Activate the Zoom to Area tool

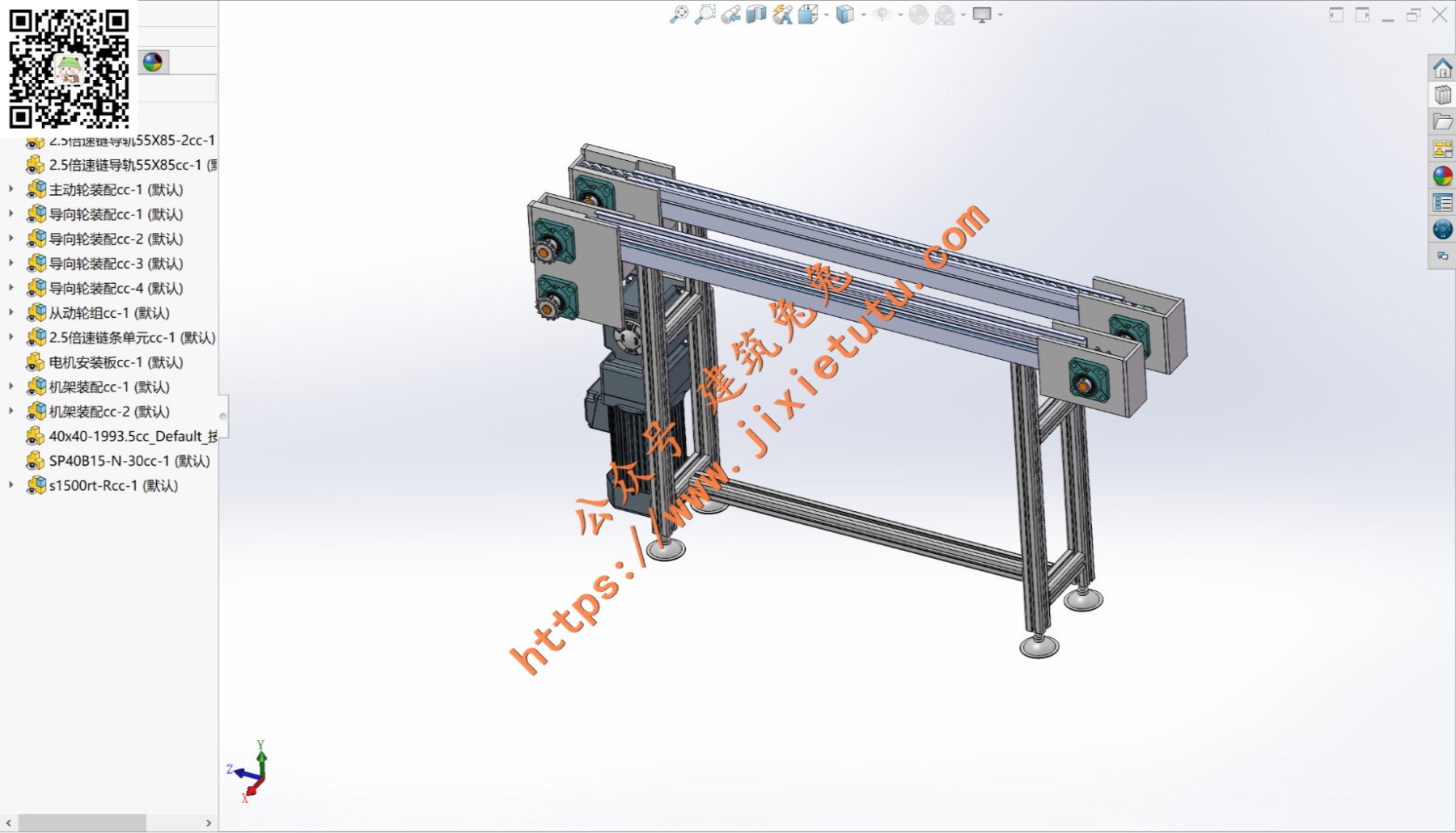click(705, 15)
